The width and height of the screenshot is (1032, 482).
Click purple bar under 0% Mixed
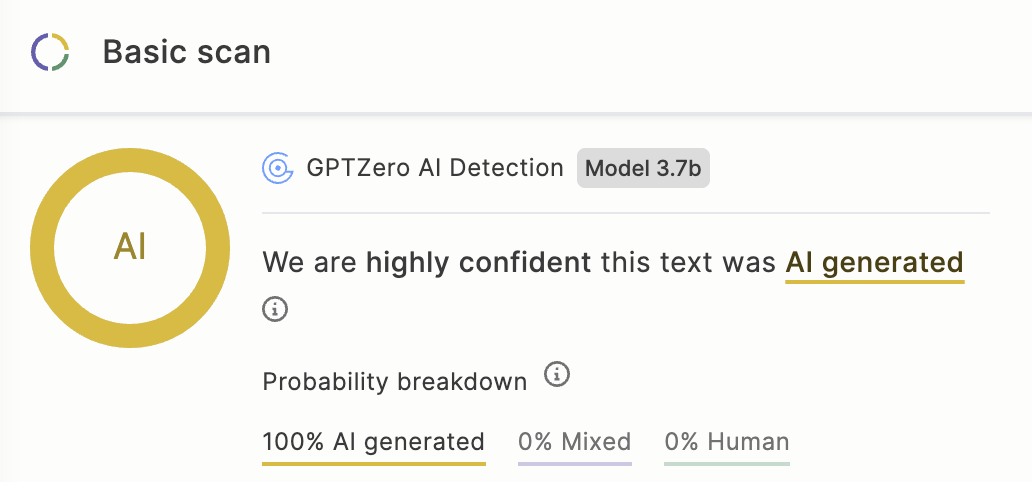pyautogui.click(x=575, y=464)
